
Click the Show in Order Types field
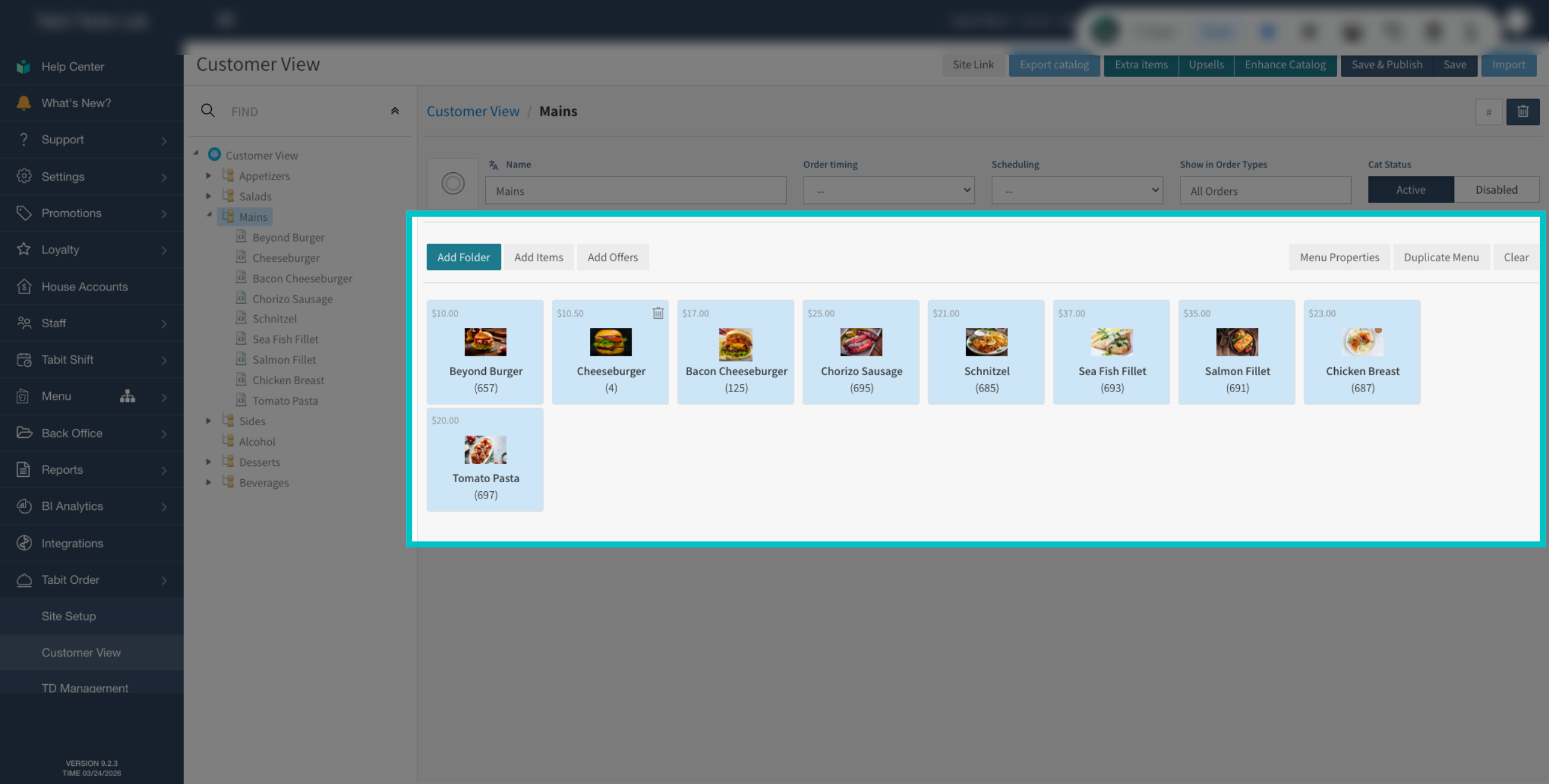[x=1265, y=191]
